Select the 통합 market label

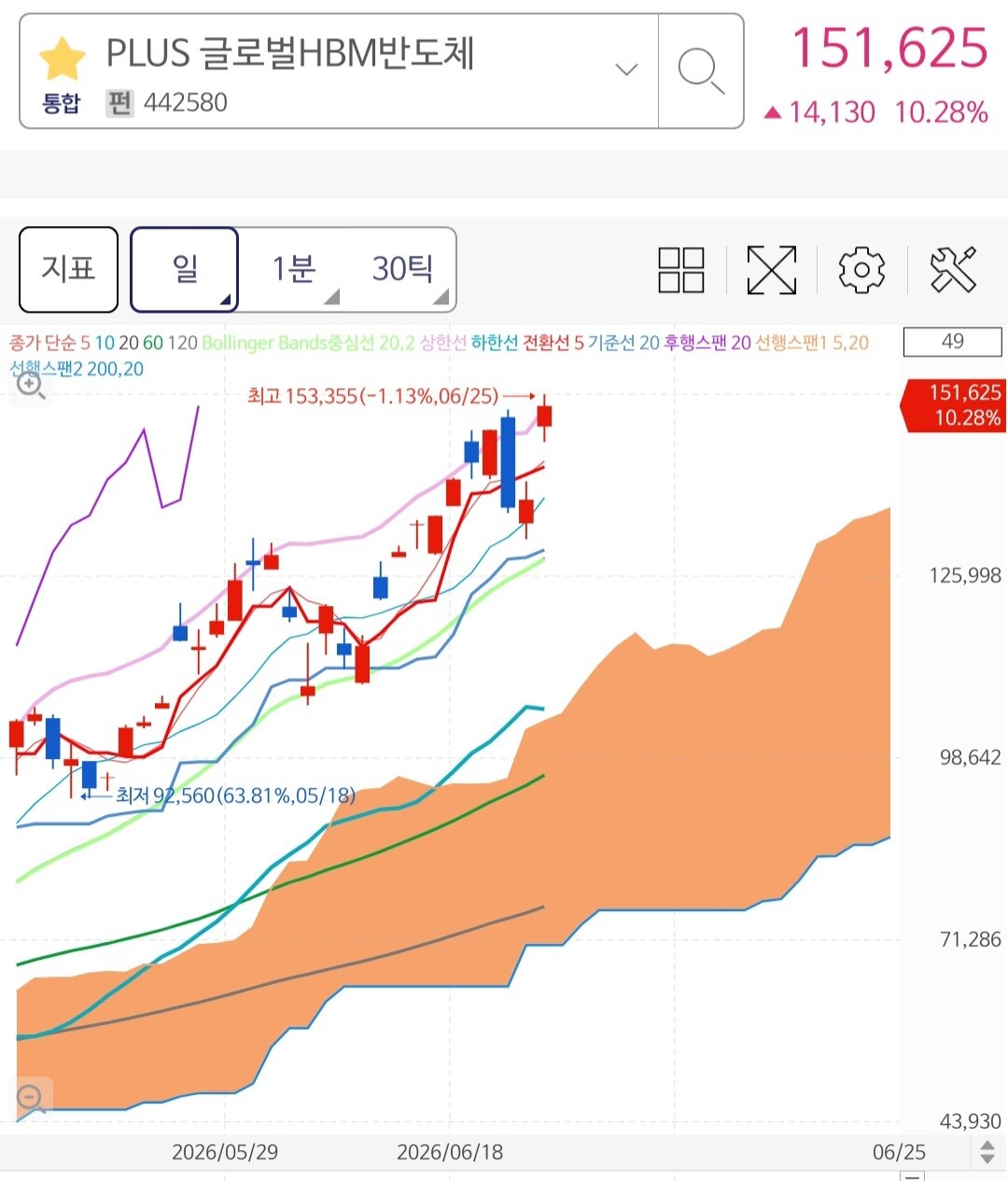(x=62, y=103)
